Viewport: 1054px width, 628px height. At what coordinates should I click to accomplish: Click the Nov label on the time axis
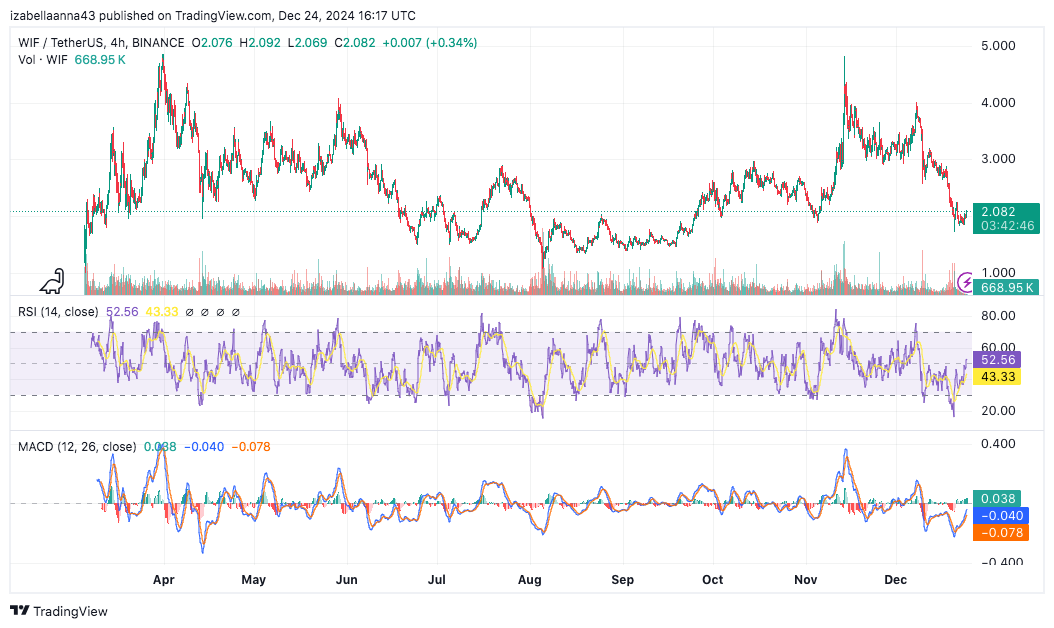(x=805, y=580)
